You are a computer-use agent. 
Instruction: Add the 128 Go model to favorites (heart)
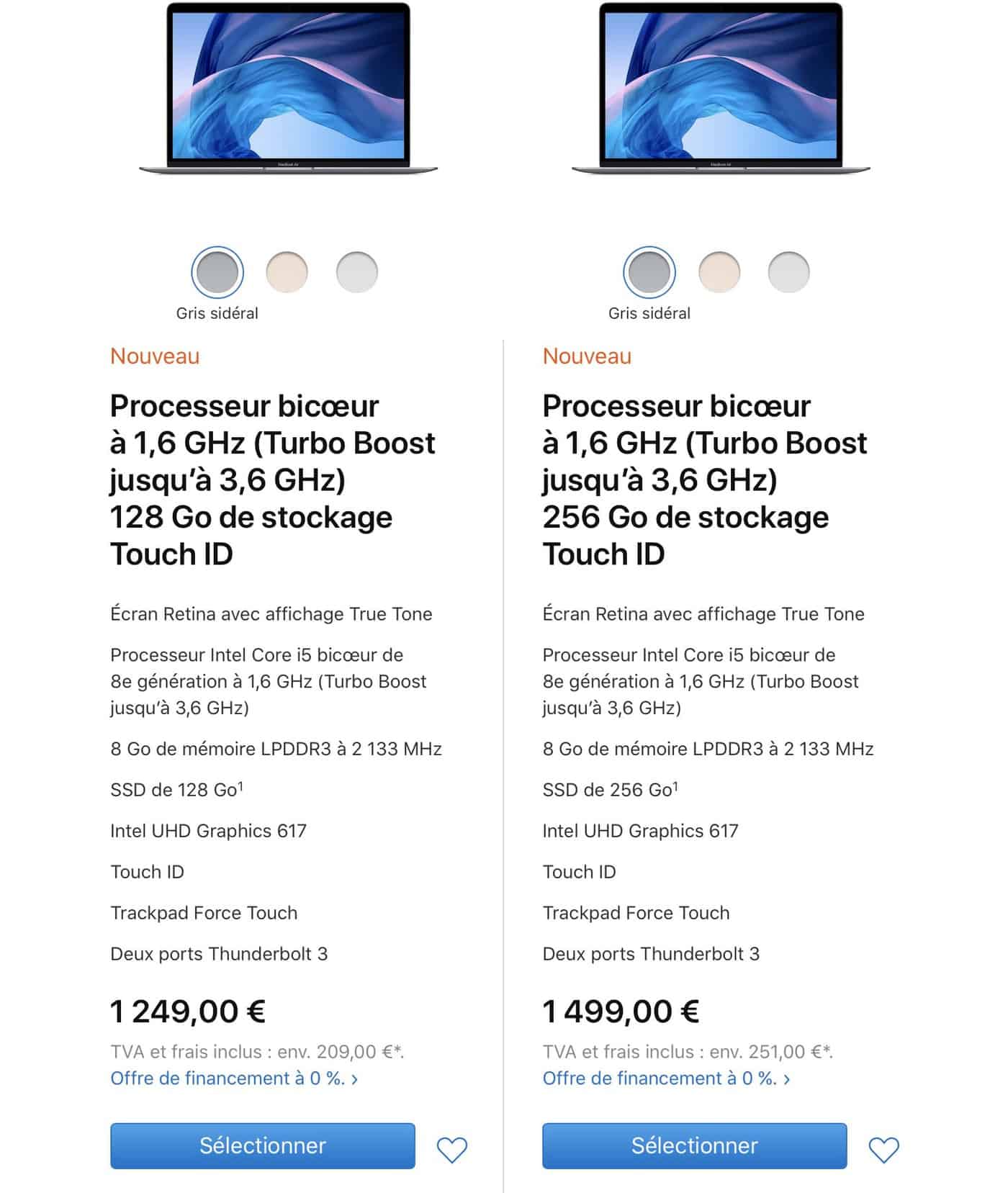click(x=452, y=1149)
